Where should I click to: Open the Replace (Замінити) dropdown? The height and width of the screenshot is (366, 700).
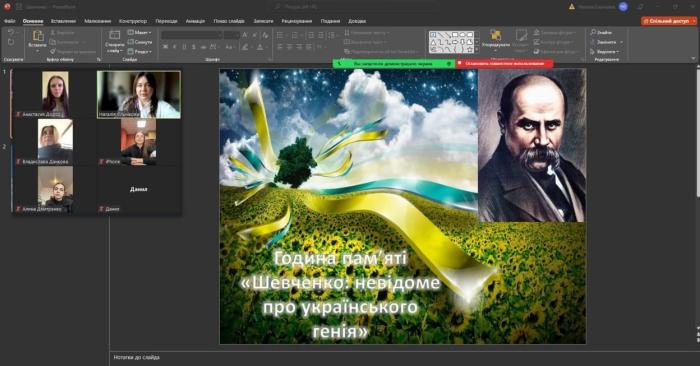[606, 42]
